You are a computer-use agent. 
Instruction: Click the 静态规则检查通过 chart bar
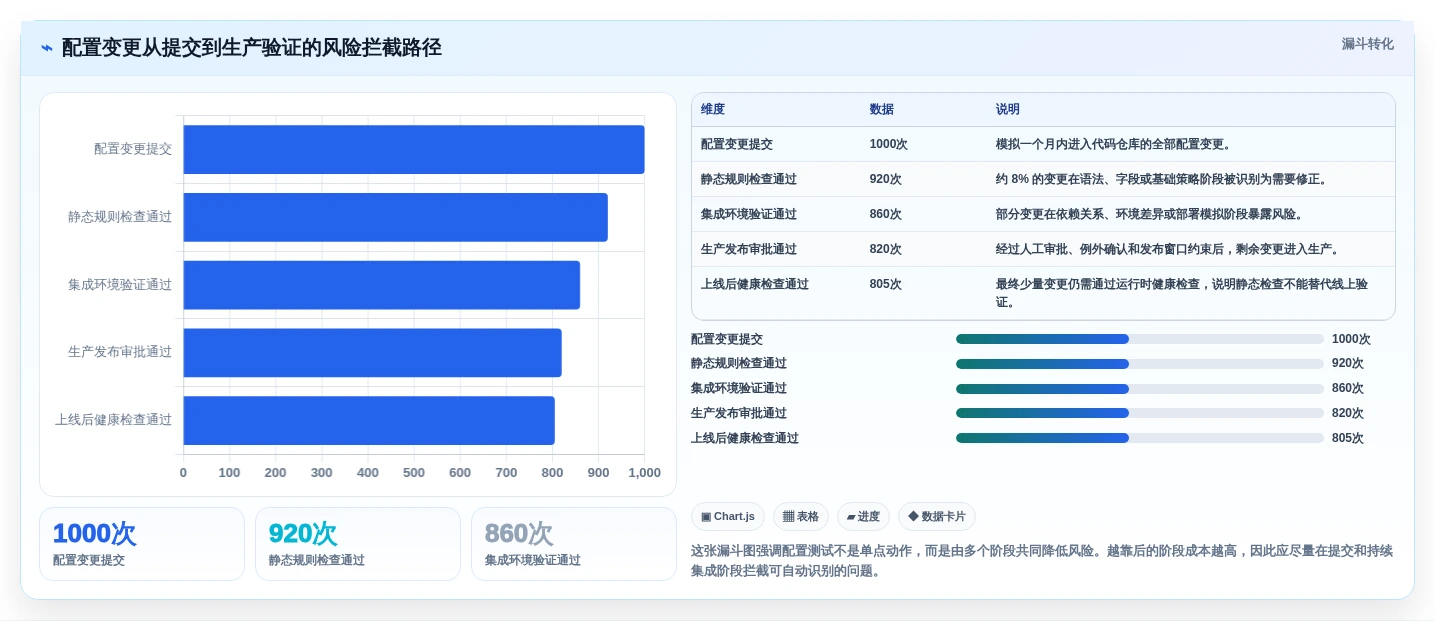(395, 217)
